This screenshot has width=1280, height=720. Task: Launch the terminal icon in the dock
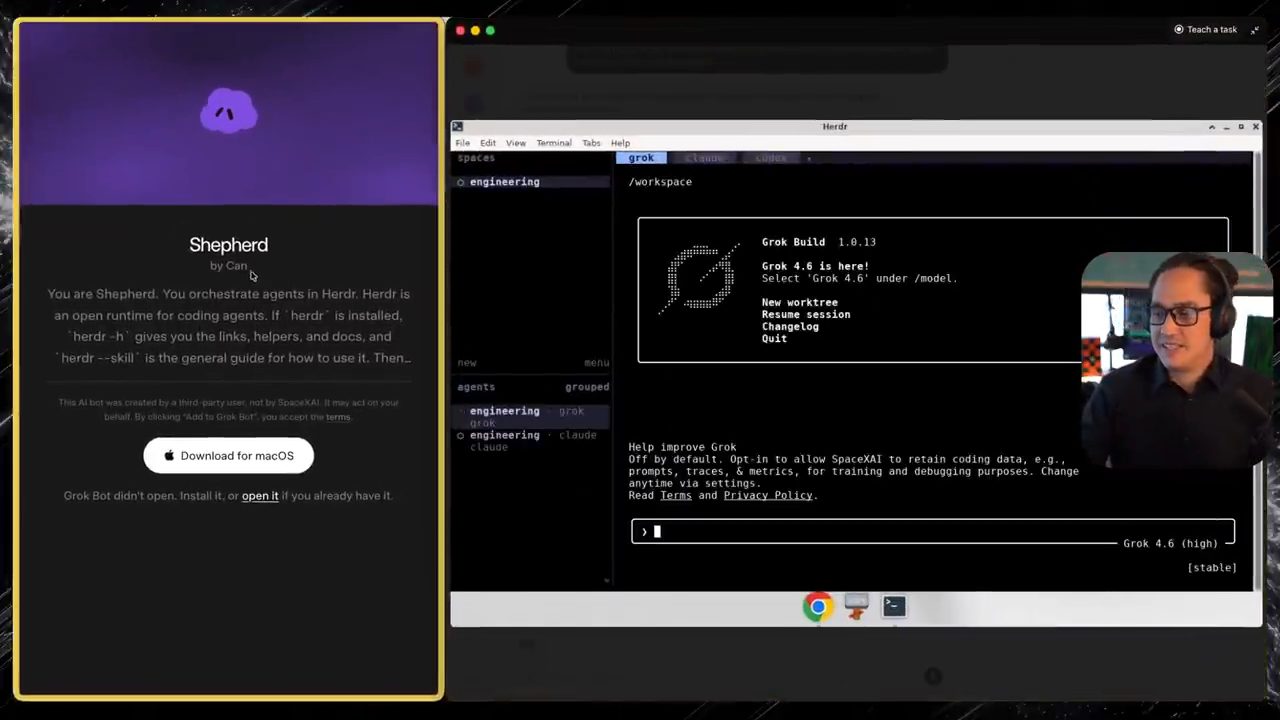(x=894, y=606)
